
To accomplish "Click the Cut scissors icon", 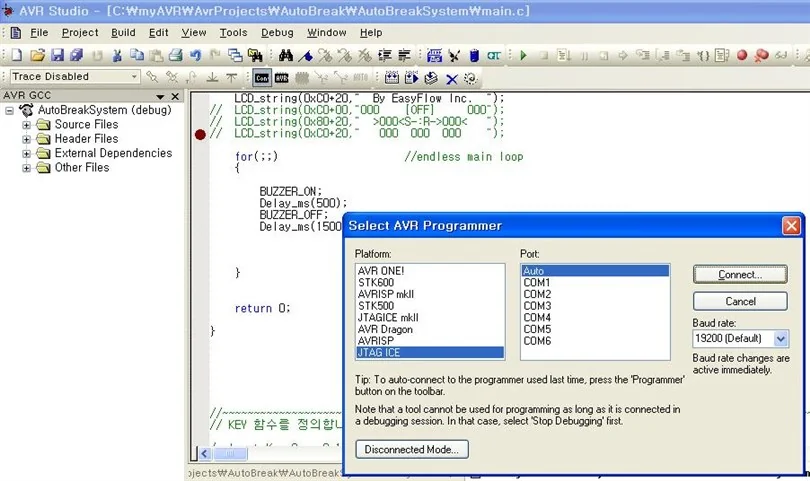I will [117, 55].
